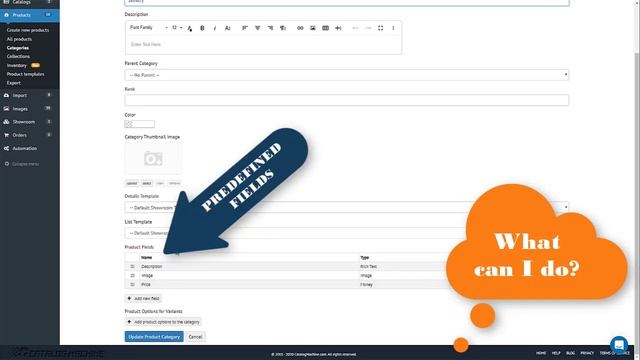Screen dimensions: 640x360
Task: Click the drag handle for the Image field row
Action: [x=132, y=276]
